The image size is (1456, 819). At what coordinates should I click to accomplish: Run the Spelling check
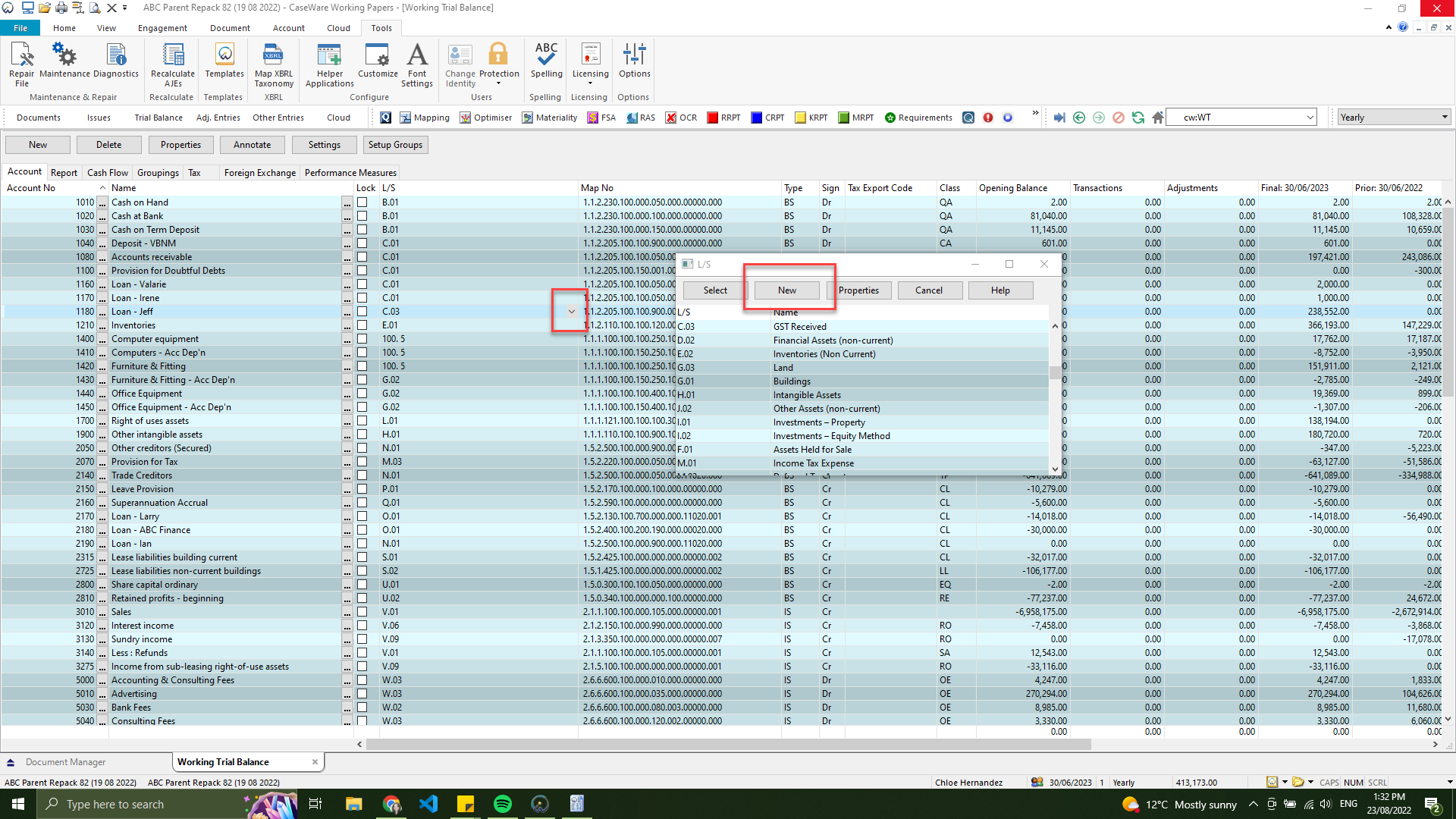tap(546, 61)
